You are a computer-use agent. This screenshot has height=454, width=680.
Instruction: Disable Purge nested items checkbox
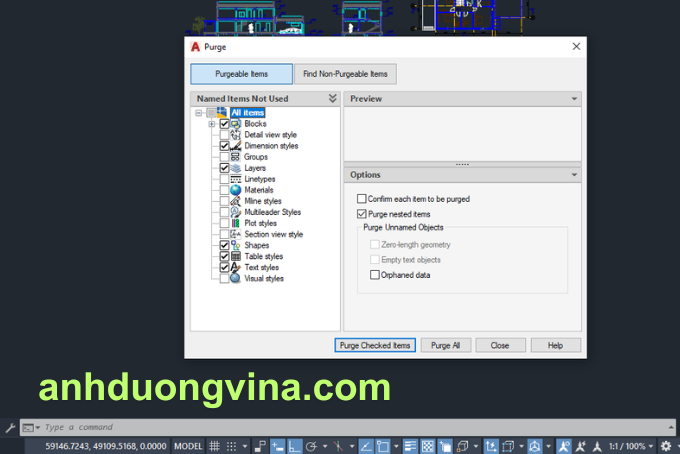(362, 214)
